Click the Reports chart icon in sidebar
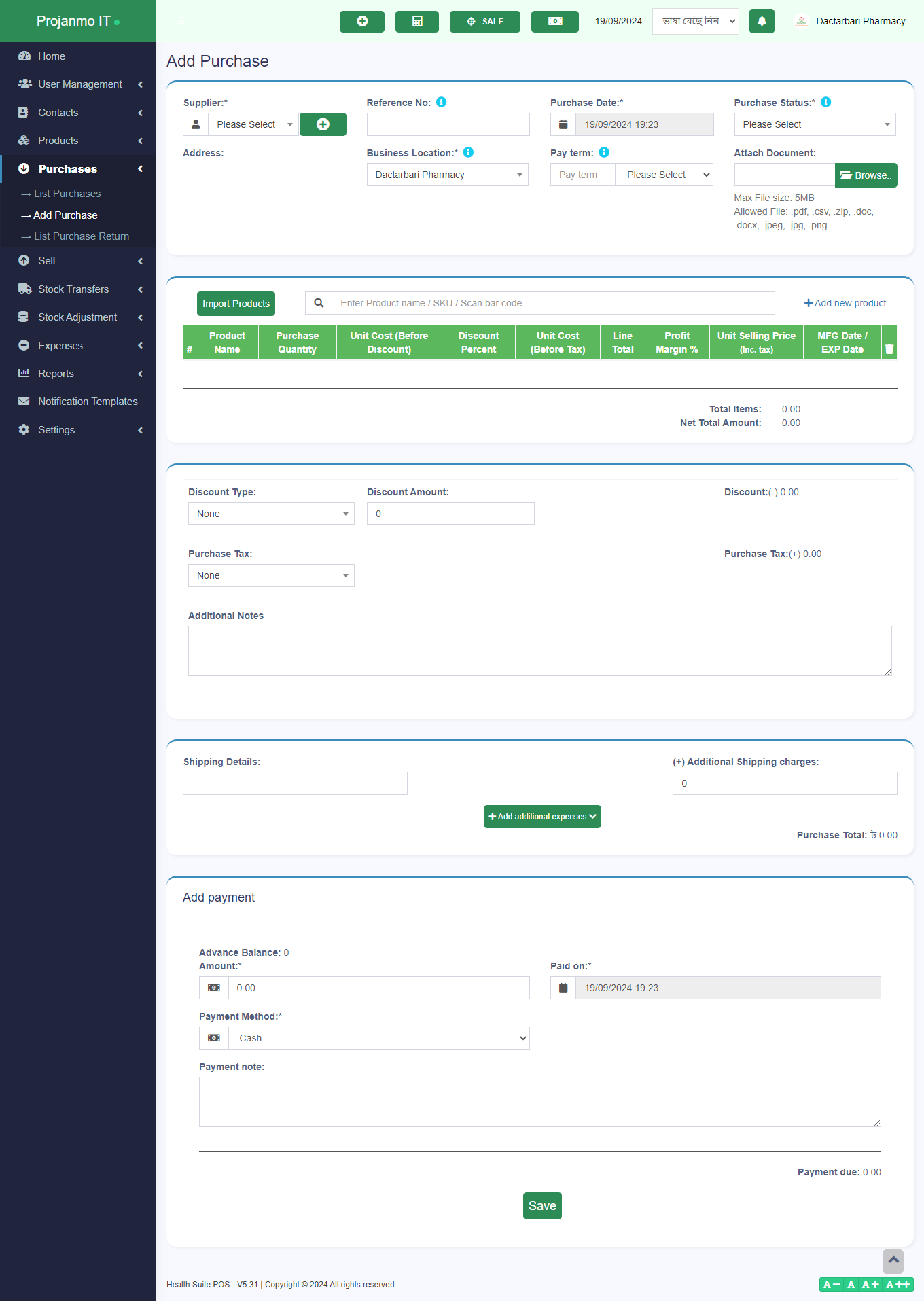Image resolution: width=924 pixels, height=1301 pixels. (24, 373)
